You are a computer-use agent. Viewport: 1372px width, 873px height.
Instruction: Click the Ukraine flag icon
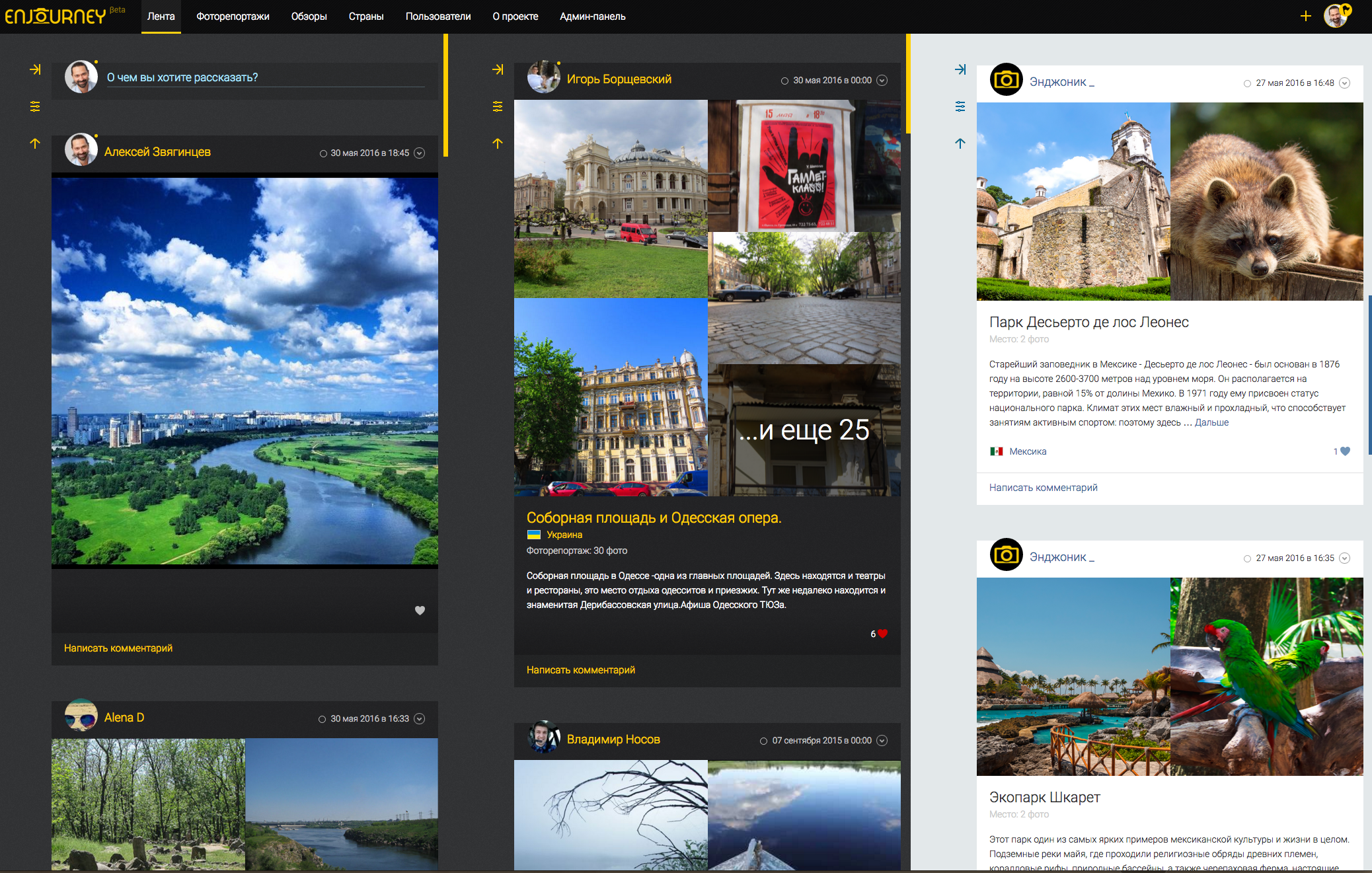point(534,535)
